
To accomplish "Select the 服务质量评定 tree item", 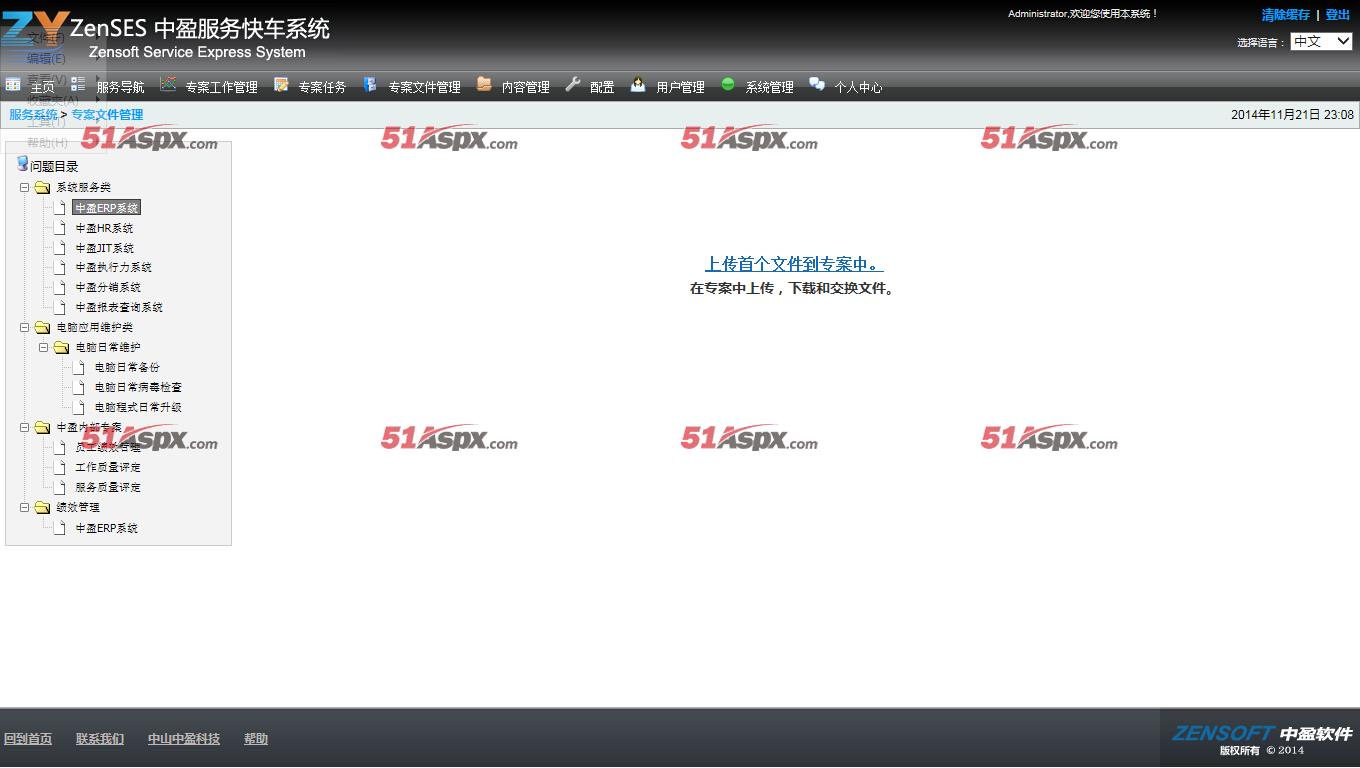I will (x=108, y=487).
